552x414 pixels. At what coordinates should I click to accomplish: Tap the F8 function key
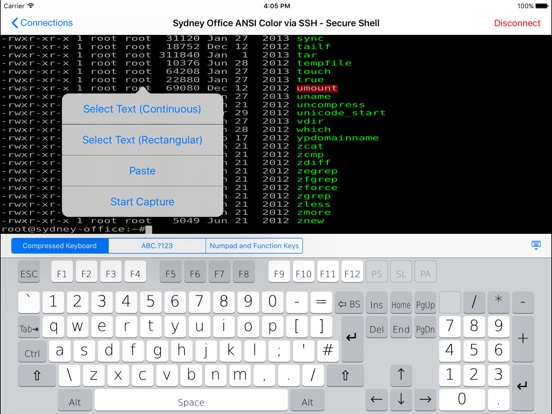(244, 272)
